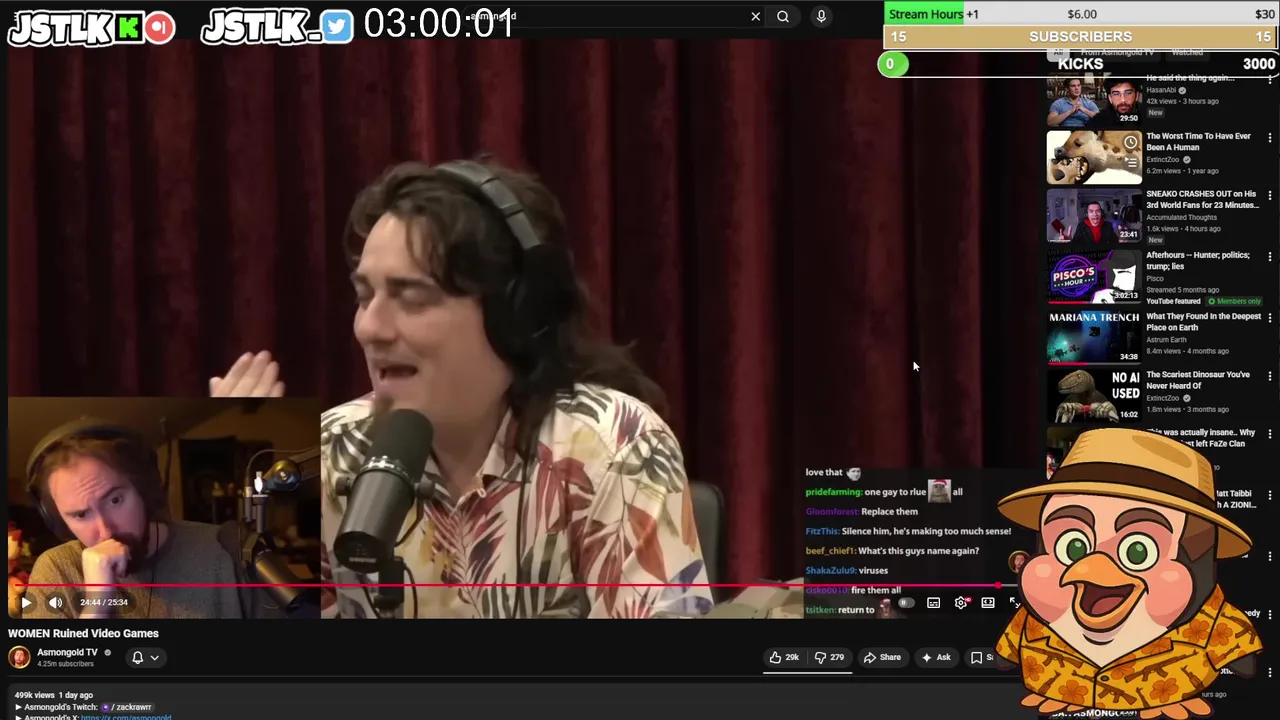Click the Mariana Trench video thumbnail
Viewport: 1280px width, 720px height.
pos(1094,336)
